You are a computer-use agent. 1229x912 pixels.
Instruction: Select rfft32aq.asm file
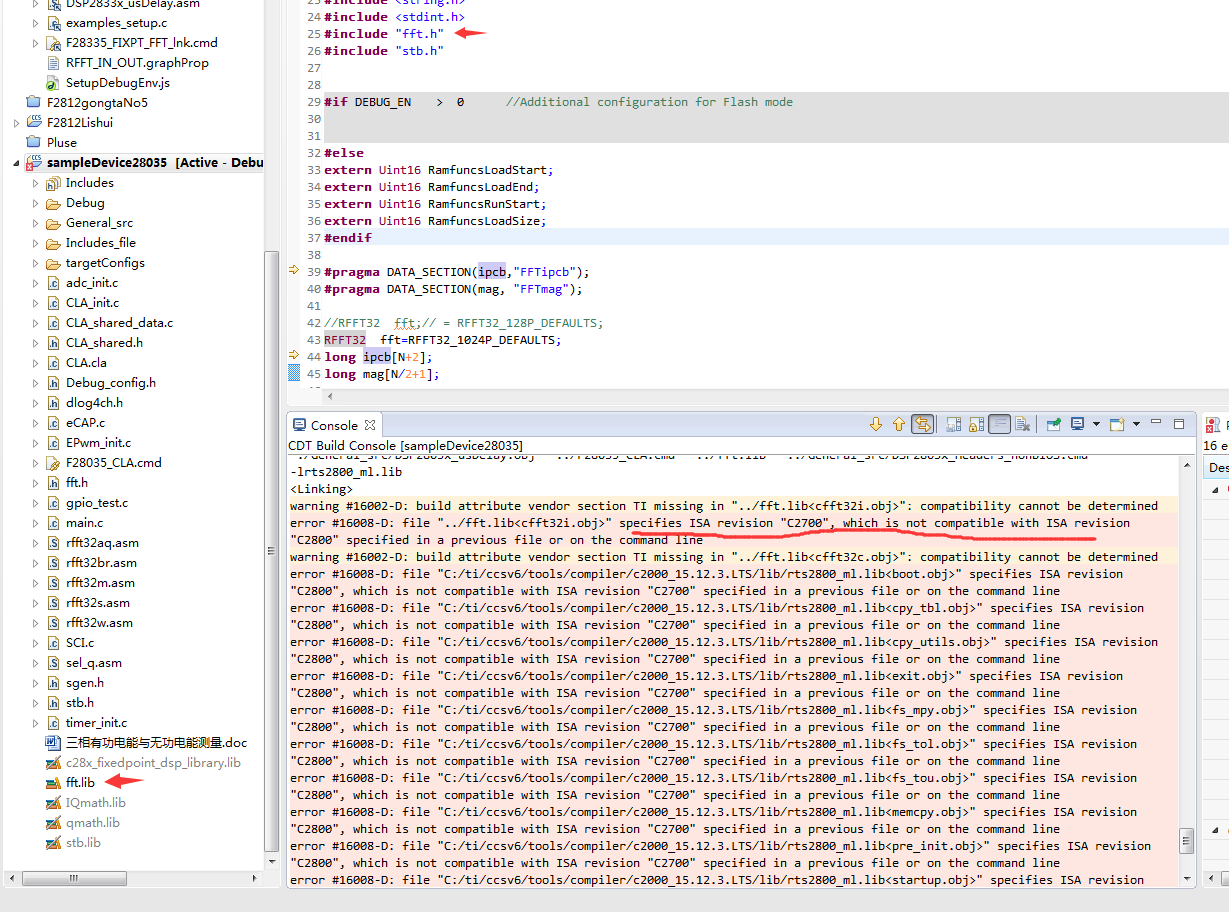[102, 542]
